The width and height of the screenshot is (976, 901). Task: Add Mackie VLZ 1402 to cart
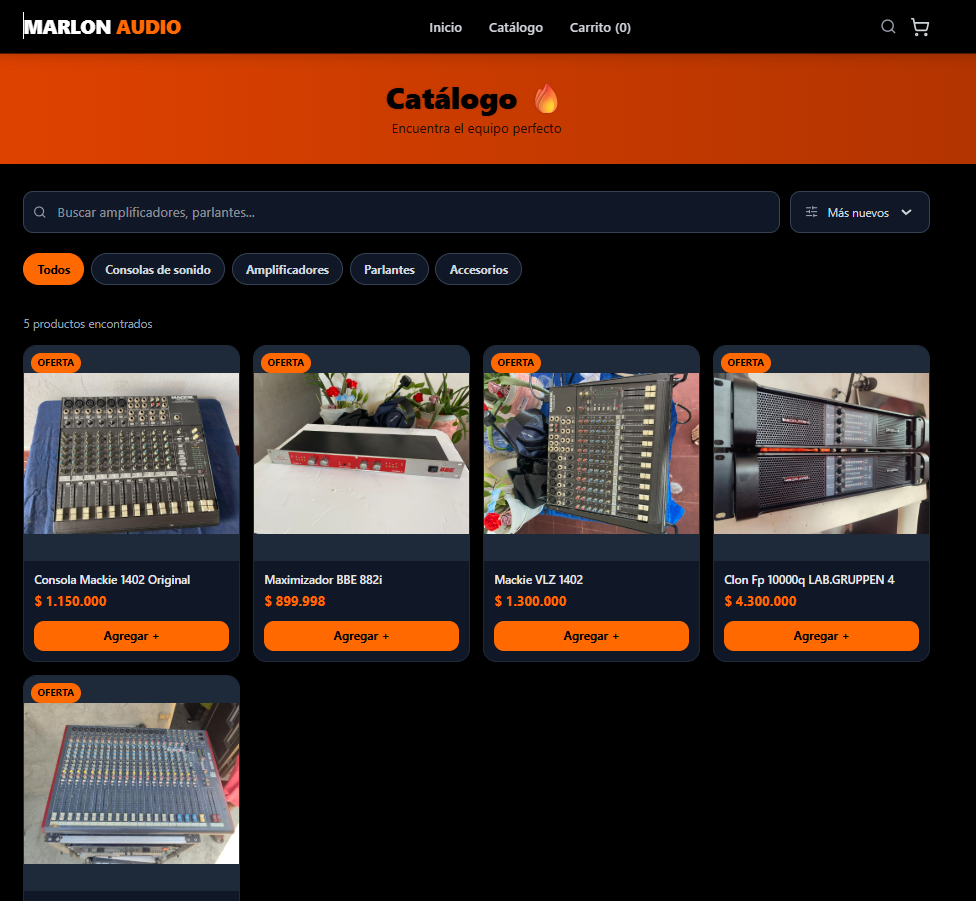point(591,636)
